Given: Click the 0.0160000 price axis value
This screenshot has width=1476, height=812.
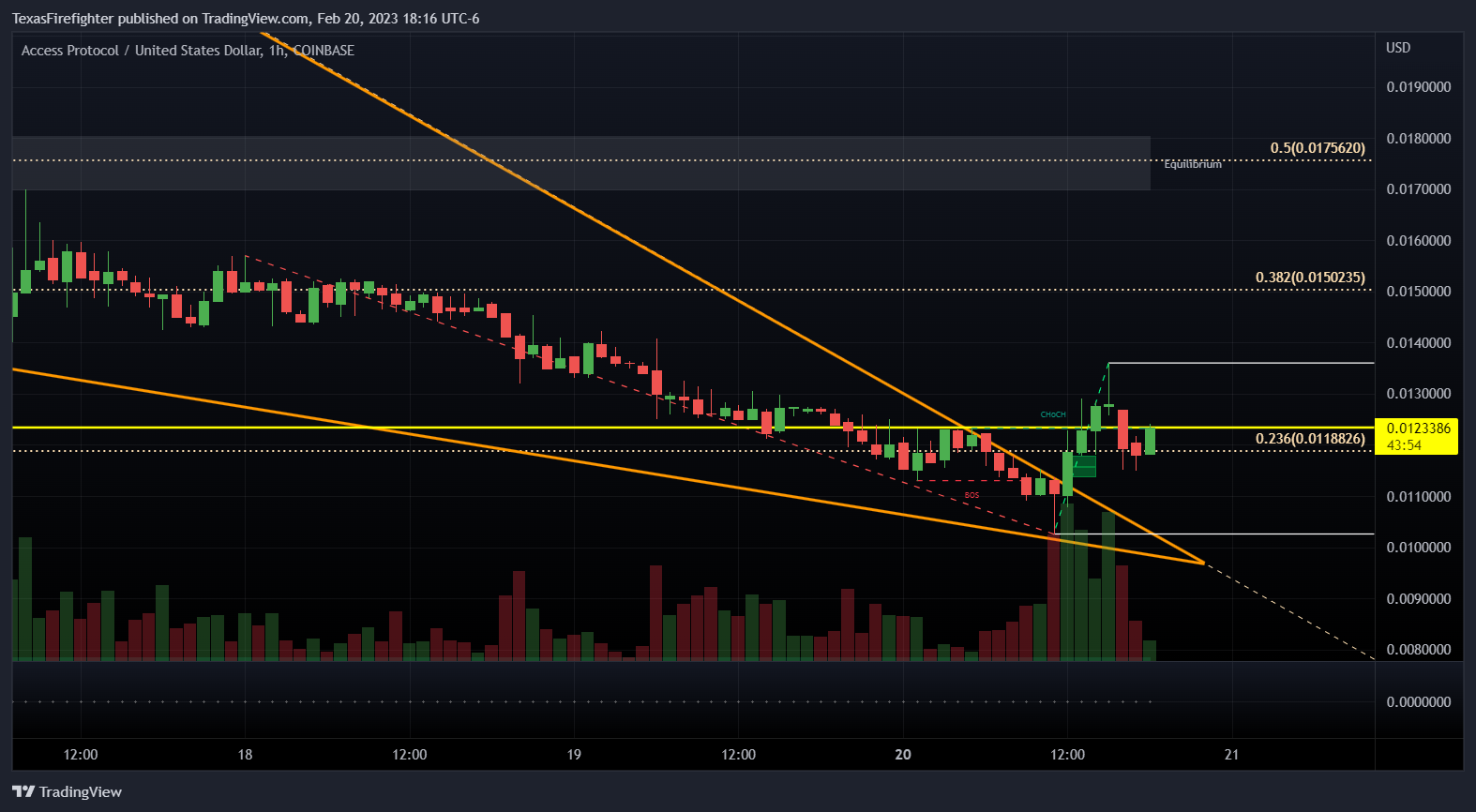Looking at the screenshot, I should 1418,241.
